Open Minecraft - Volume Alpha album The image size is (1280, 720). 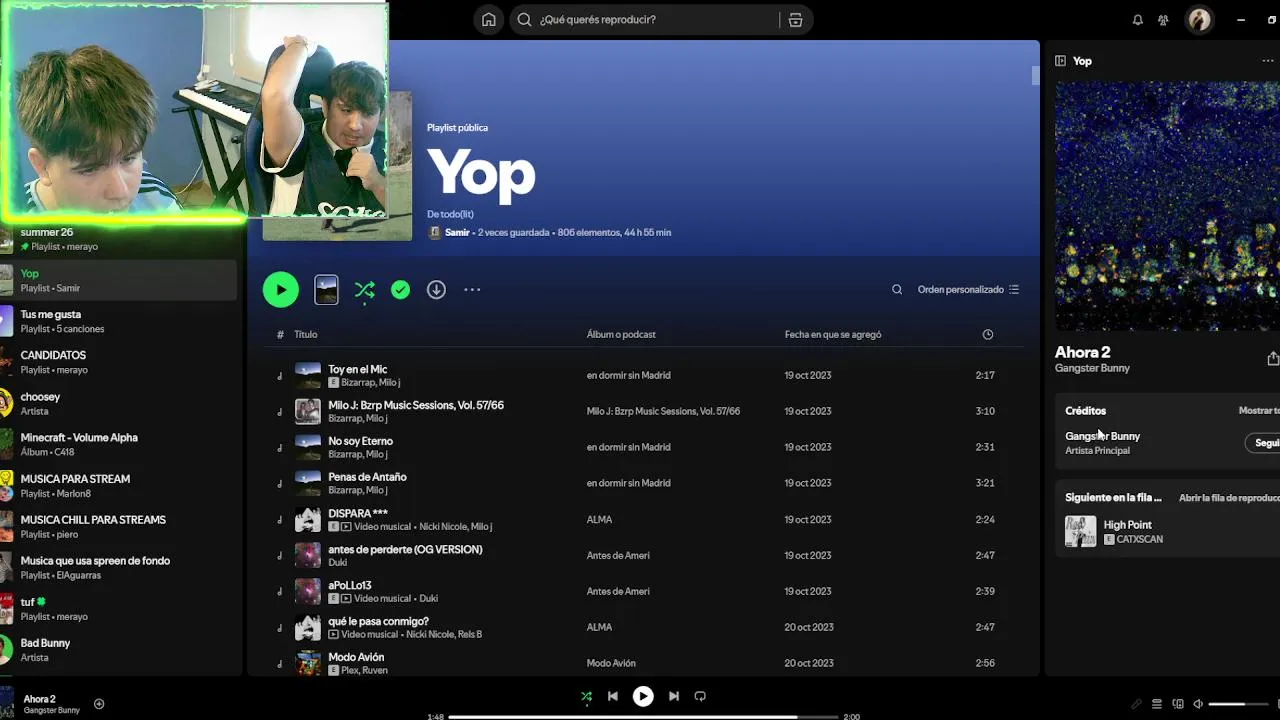click(x=120, y=444)
